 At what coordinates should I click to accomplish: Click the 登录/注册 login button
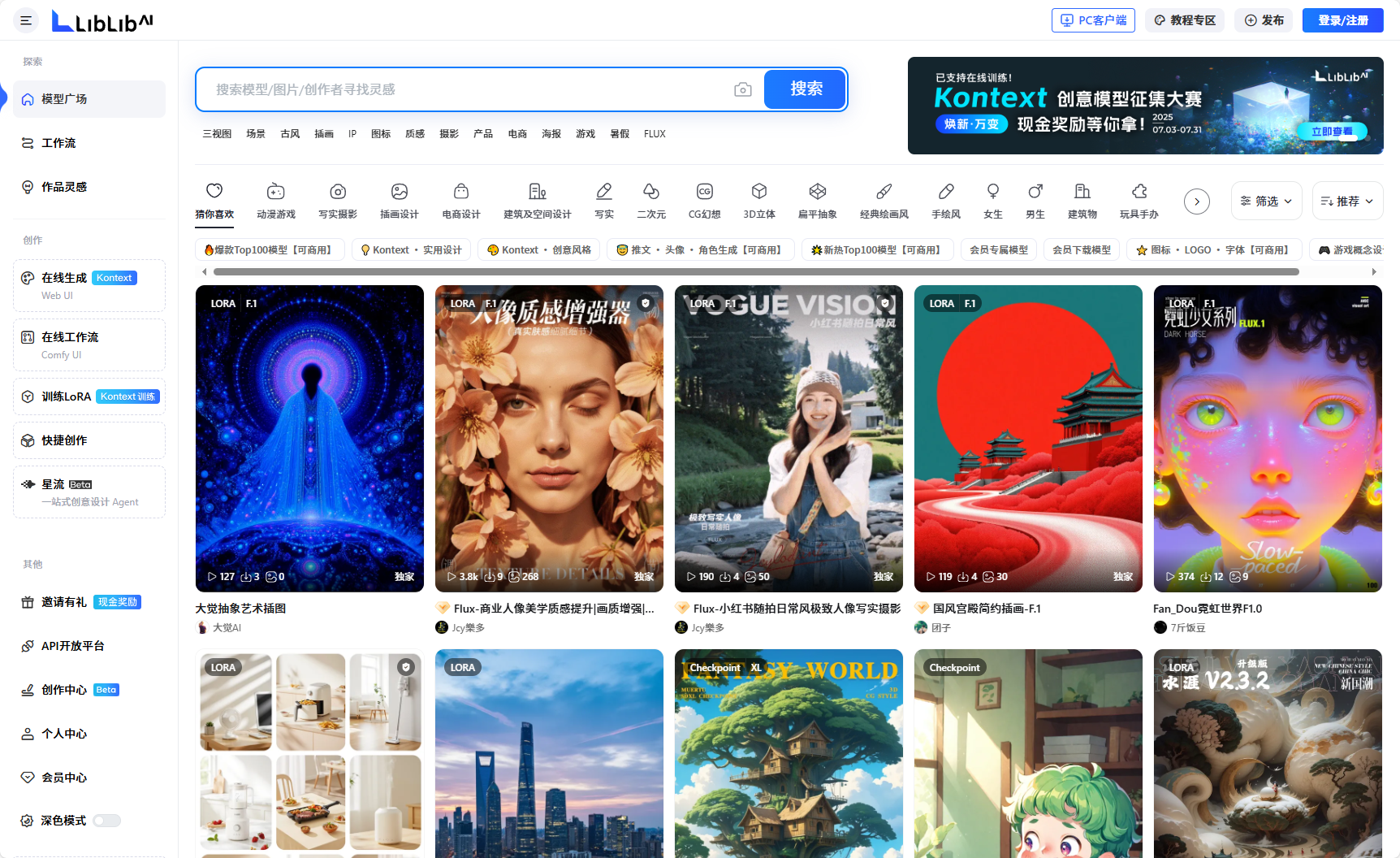point(1343,20)
